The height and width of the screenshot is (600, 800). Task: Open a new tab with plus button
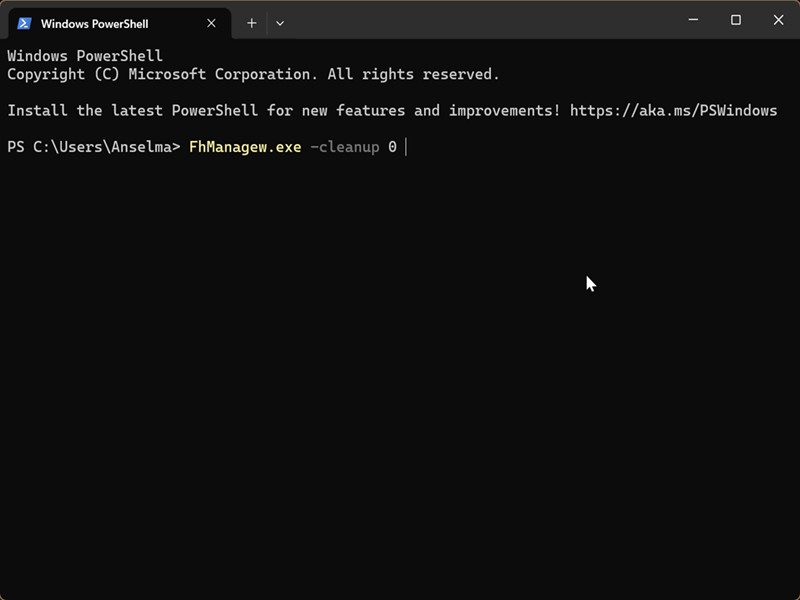pos(252,23)
